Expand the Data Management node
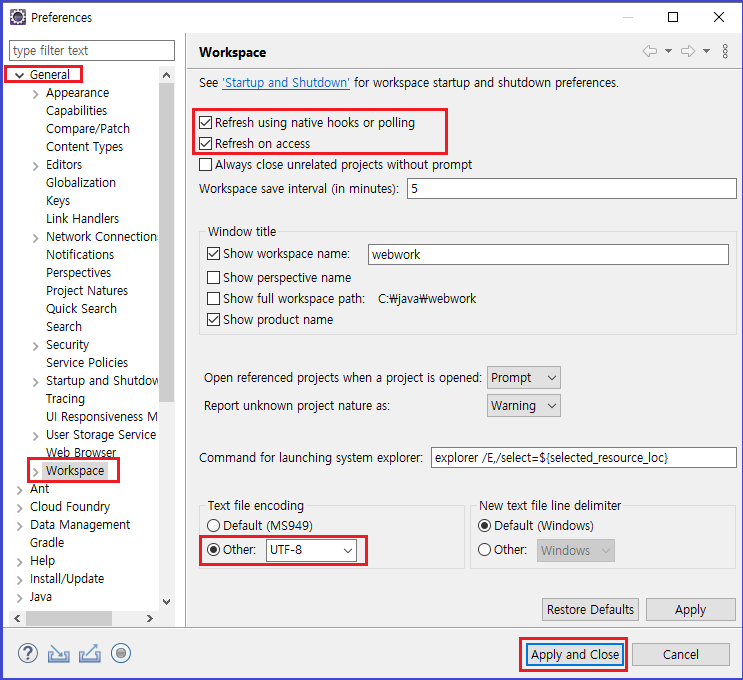 tap(19, 526)
